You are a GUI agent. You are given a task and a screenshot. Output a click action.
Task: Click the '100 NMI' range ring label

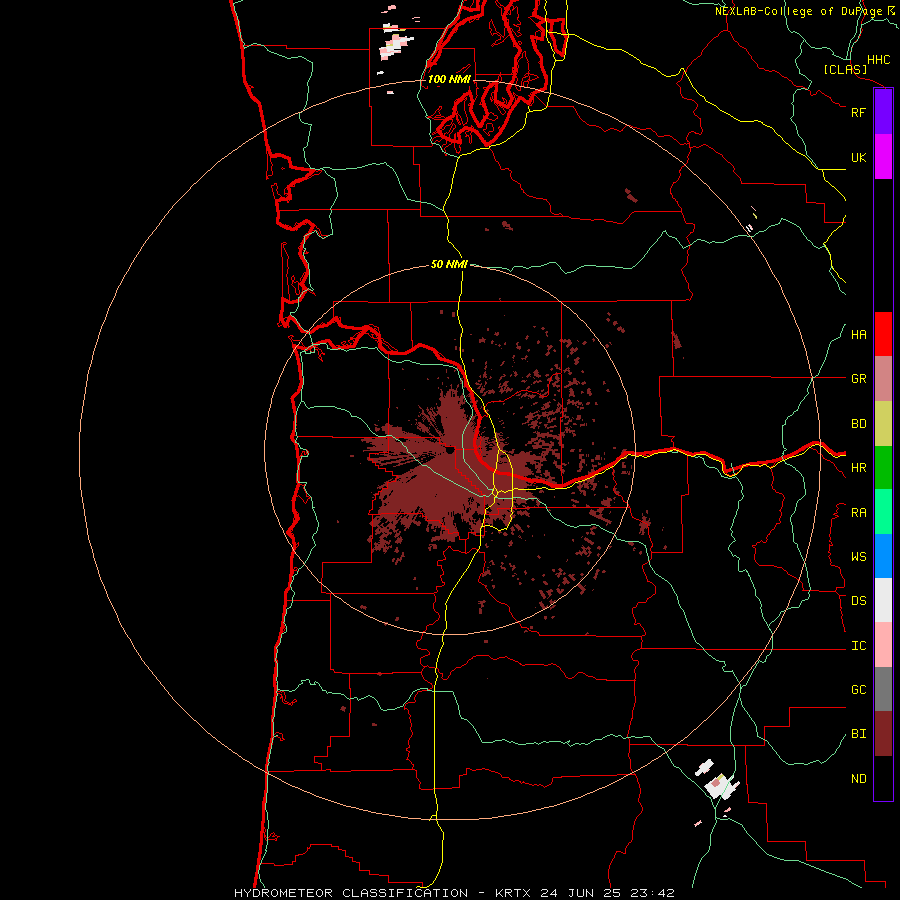449,79
